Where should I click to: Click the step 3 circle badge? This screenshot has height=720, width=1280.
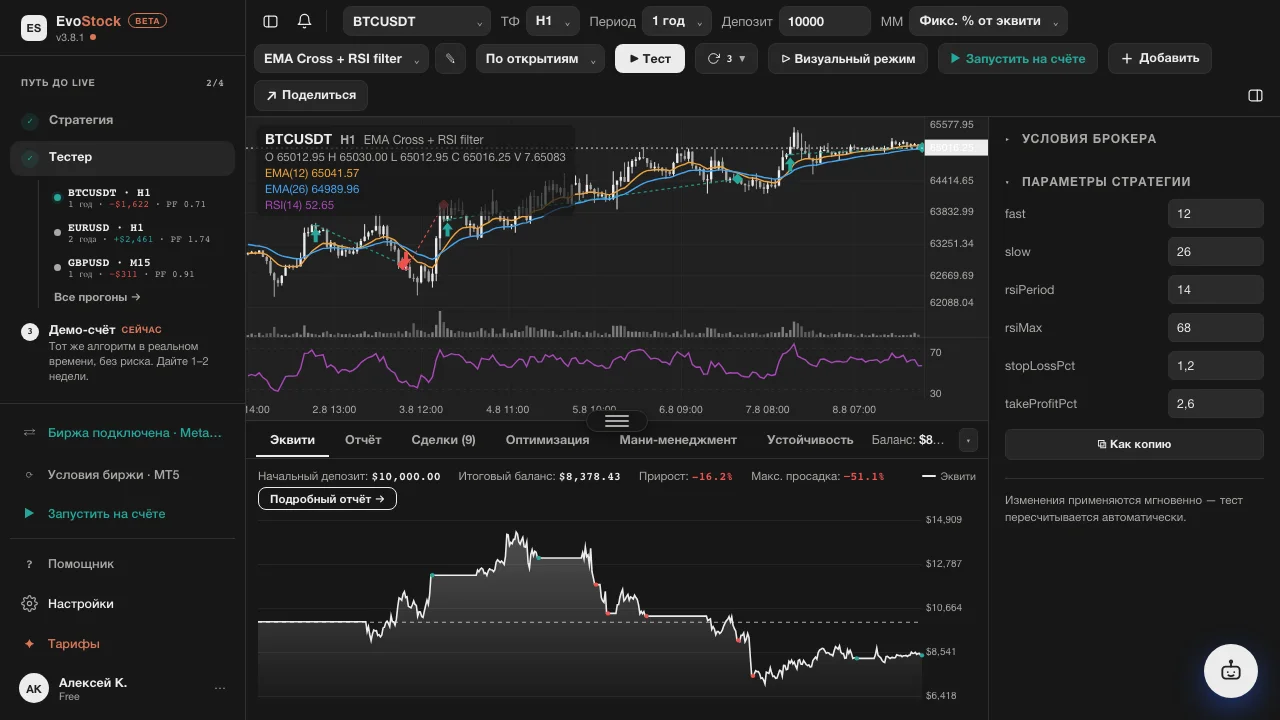[29, 331]
